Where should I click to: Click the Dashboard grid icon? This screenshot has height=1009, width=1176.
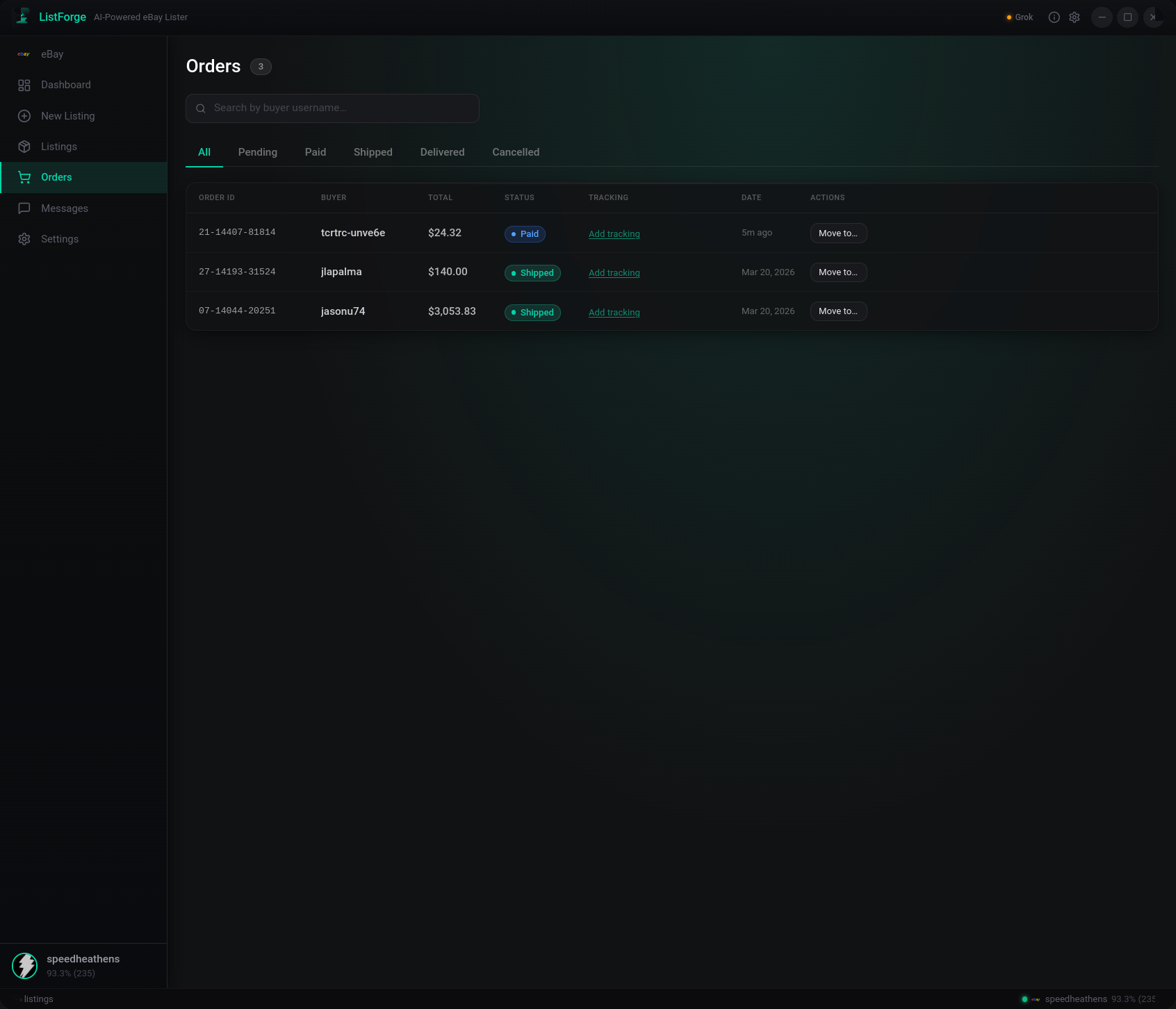(24, 85)
